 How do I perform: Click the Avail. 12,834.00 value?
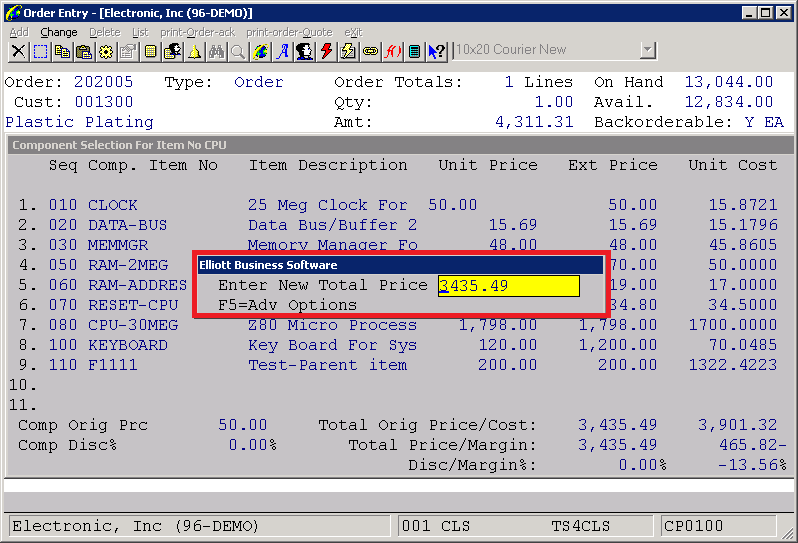(729, 102)
